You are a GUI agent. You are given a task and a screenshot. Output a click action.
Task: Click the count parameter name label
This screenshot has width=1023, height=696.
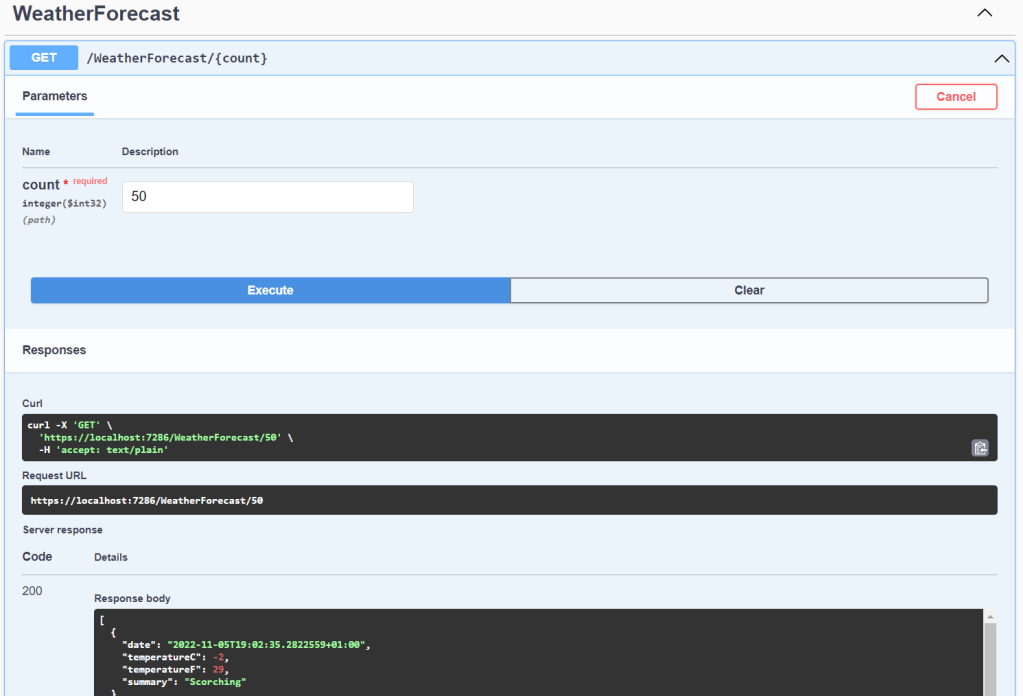41,185
